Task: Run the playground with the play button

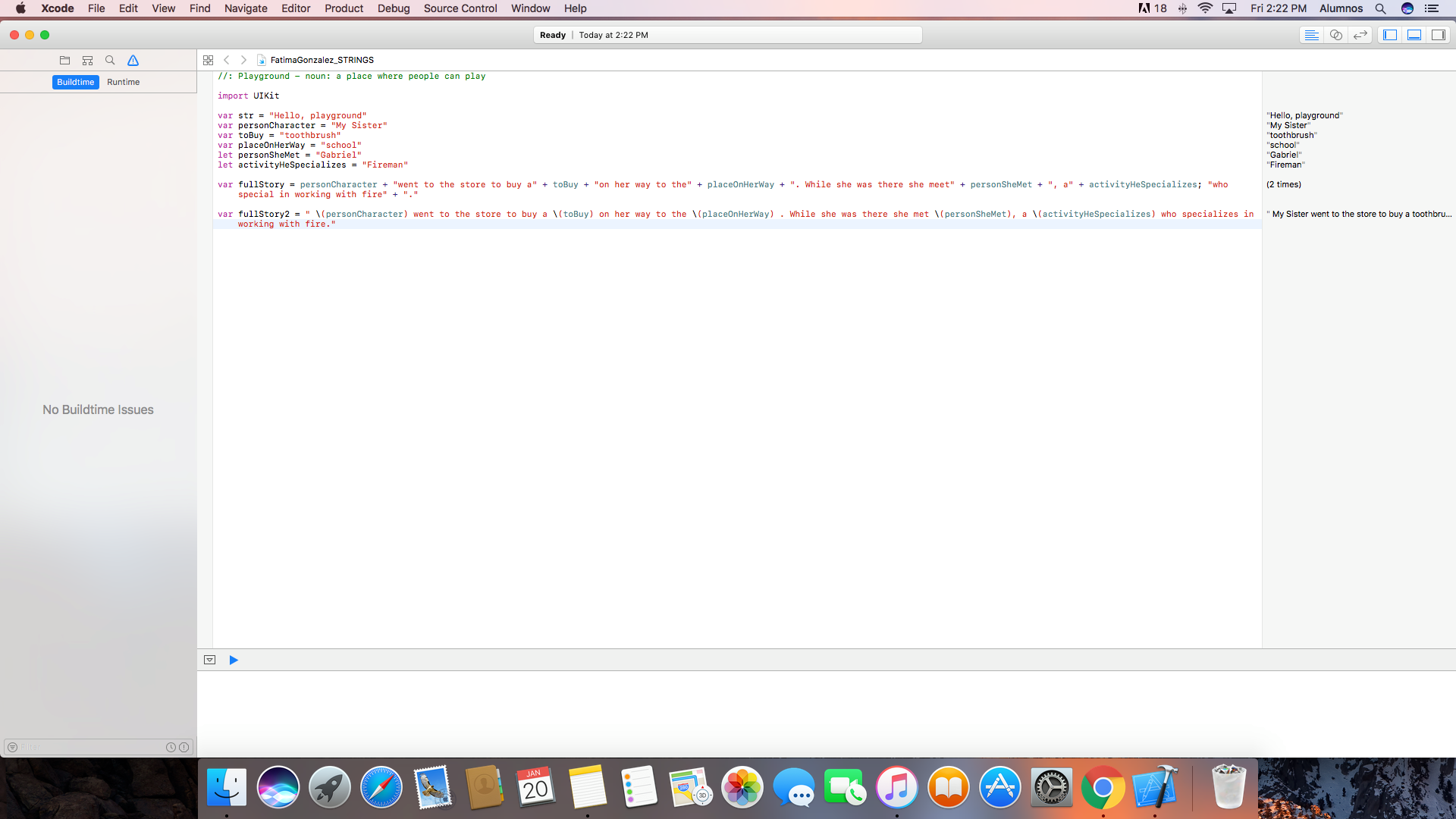Action: (x=234, y=660)
